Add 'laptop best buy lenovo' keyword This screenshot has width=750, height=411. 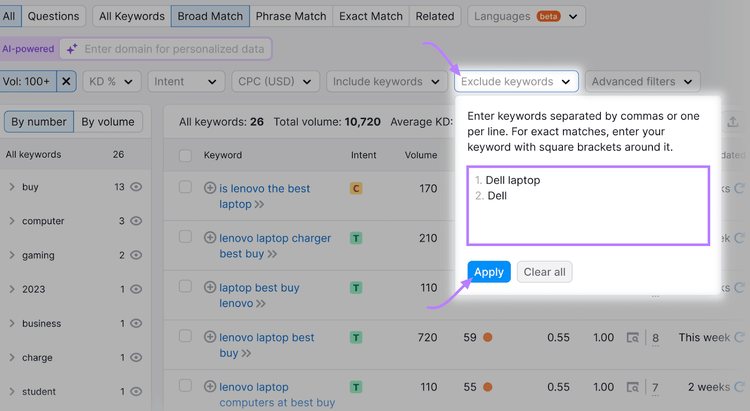210,287
